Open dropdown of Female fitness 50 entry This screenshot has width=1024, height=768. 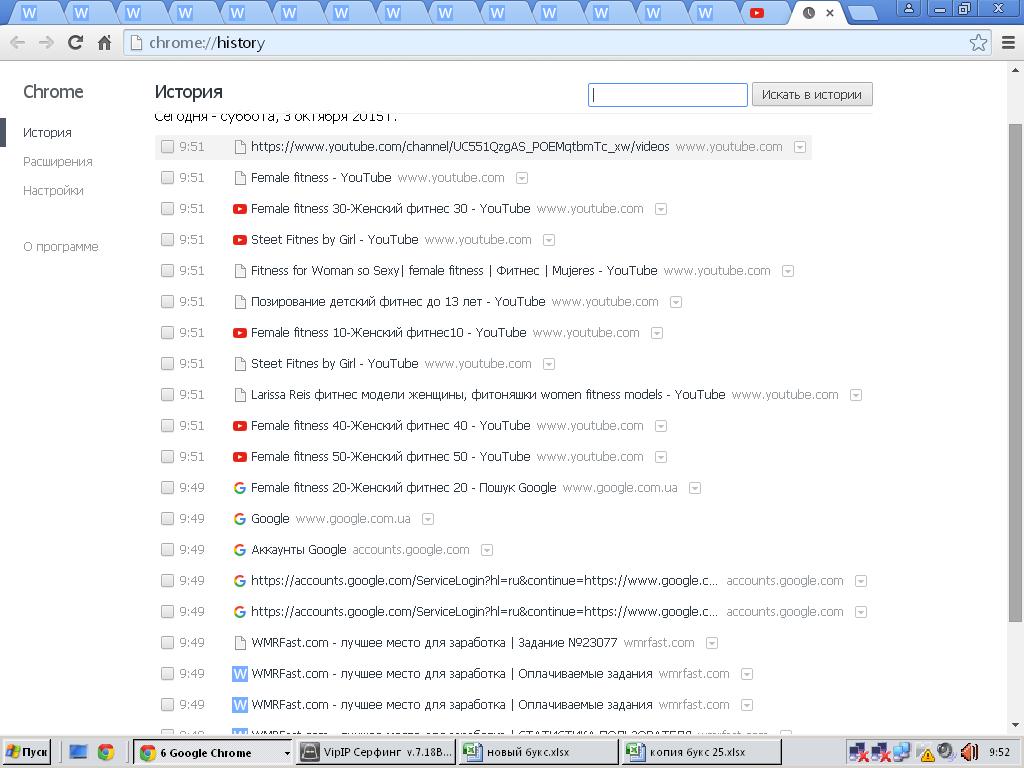(x=661, y=458)
